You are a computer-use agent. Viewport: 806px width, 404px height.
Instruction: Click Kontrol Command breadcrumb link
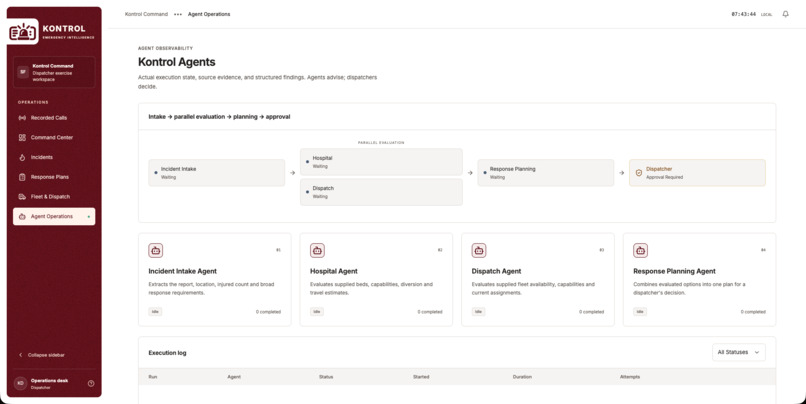tap(146, 14)
